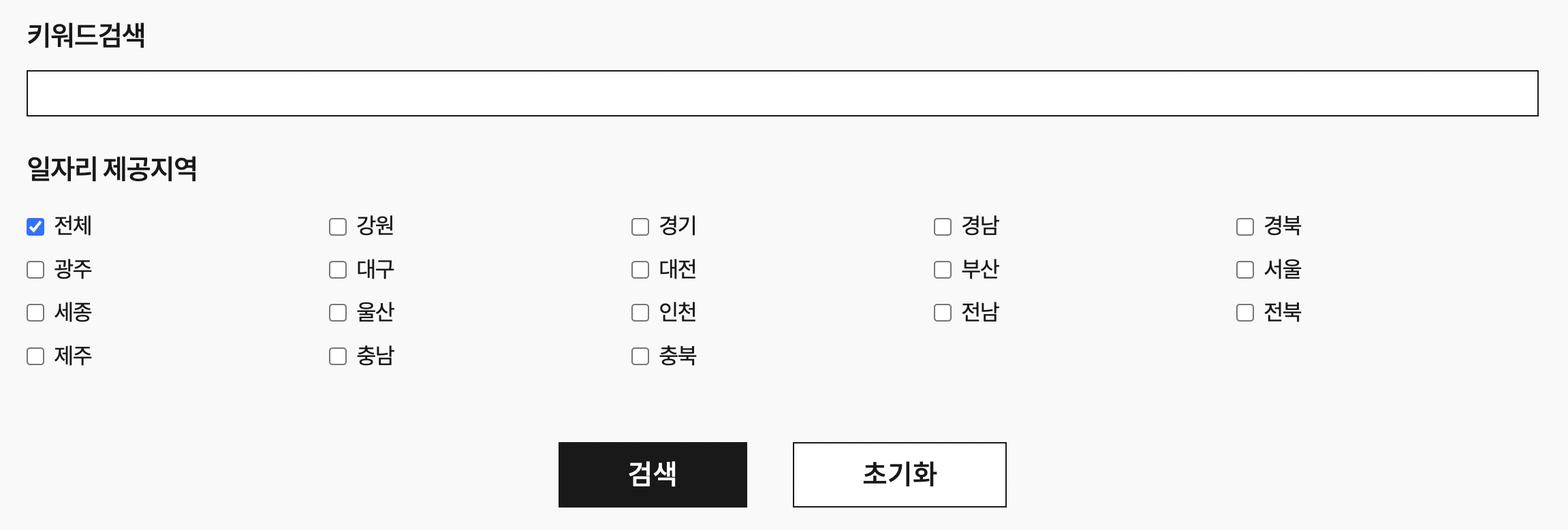Select the 부산 region checkbox

point(941,270)
